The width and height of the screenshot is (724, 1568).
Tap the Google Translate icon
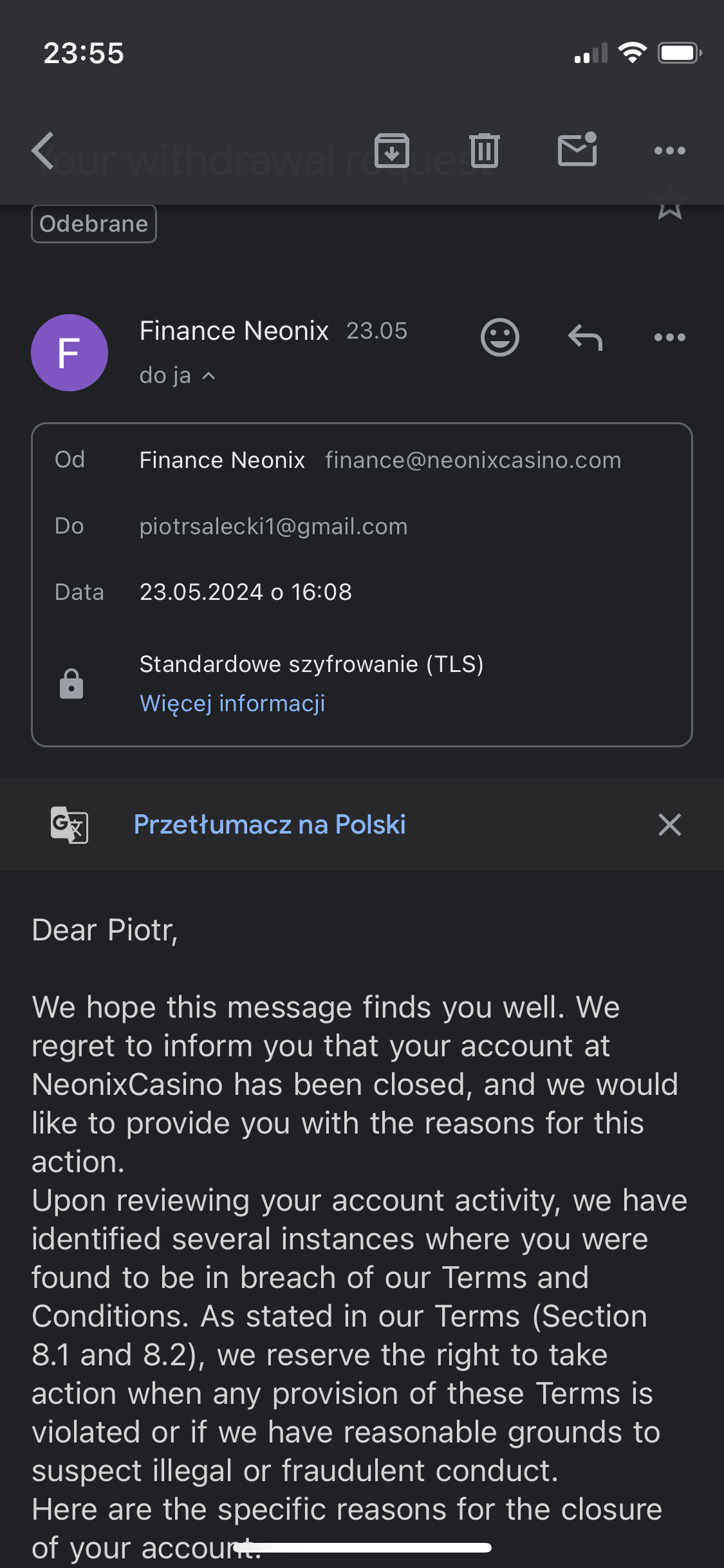70,825
